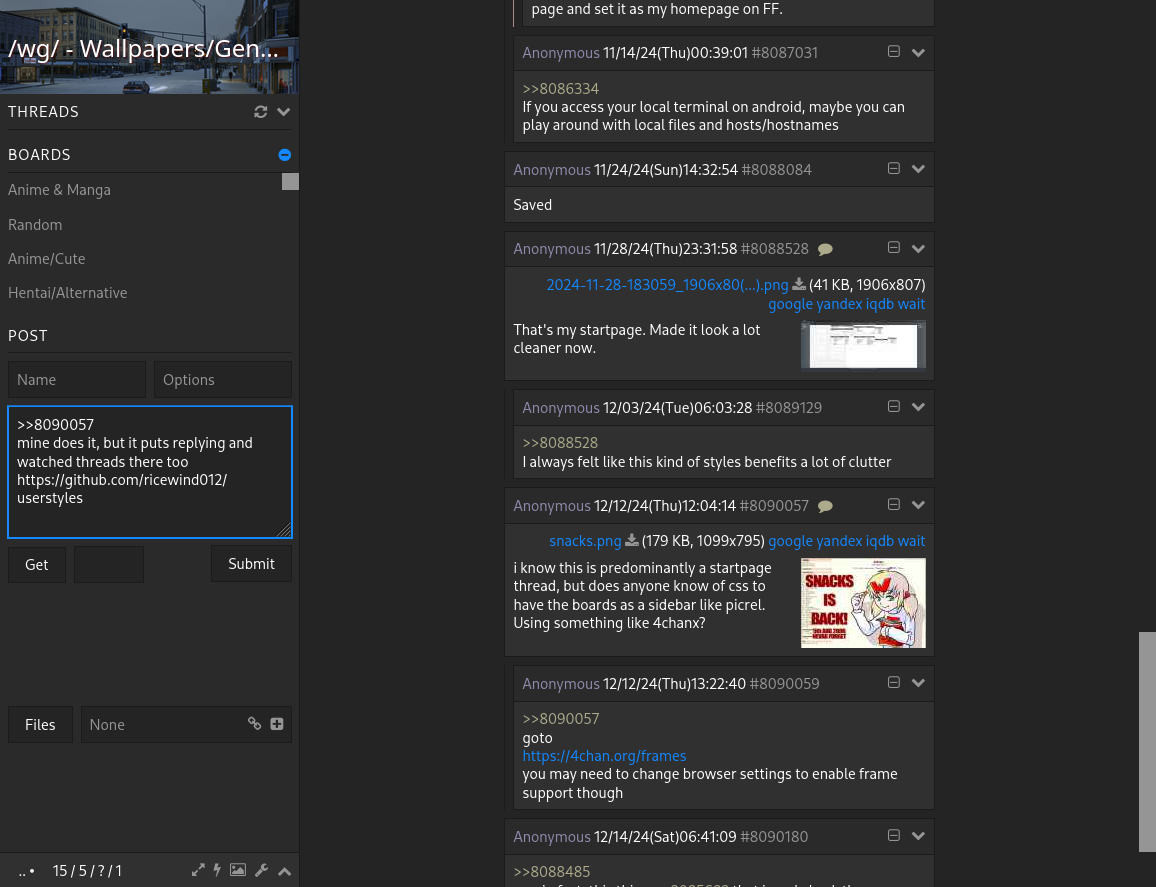
Task: Click the Options input field
Action: point(223,380)
